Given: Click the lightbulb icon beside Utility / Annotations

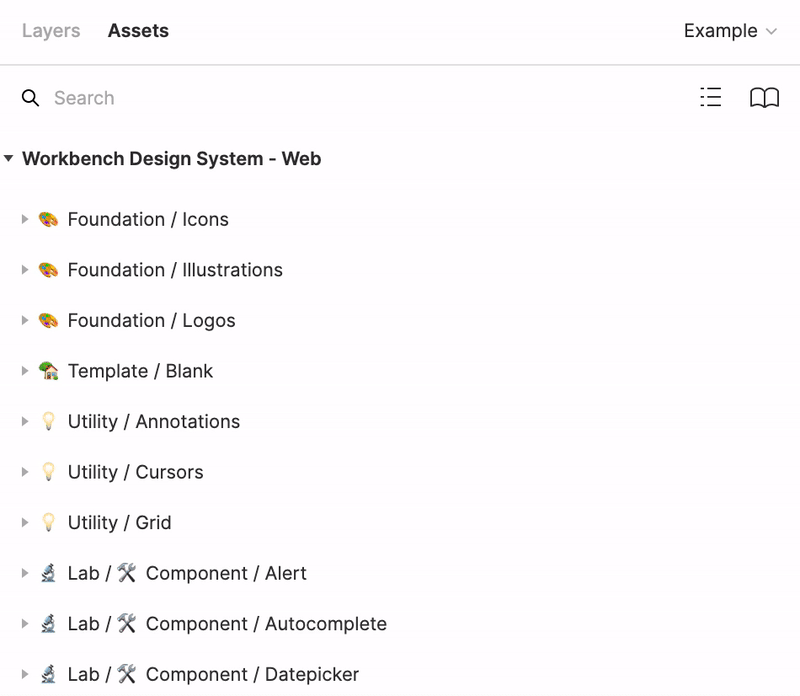Looking at the screenshot, I should [x=48, y=421].
